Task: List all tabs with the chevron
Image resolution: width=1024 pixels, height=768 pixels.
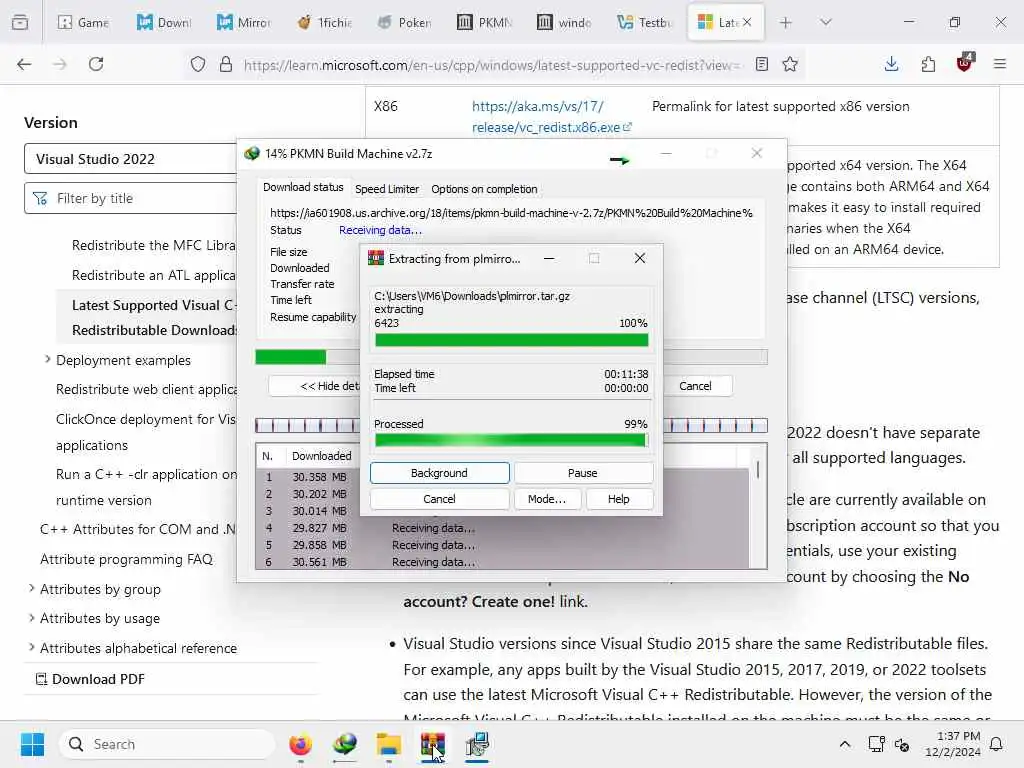Action: coord(826,23)
